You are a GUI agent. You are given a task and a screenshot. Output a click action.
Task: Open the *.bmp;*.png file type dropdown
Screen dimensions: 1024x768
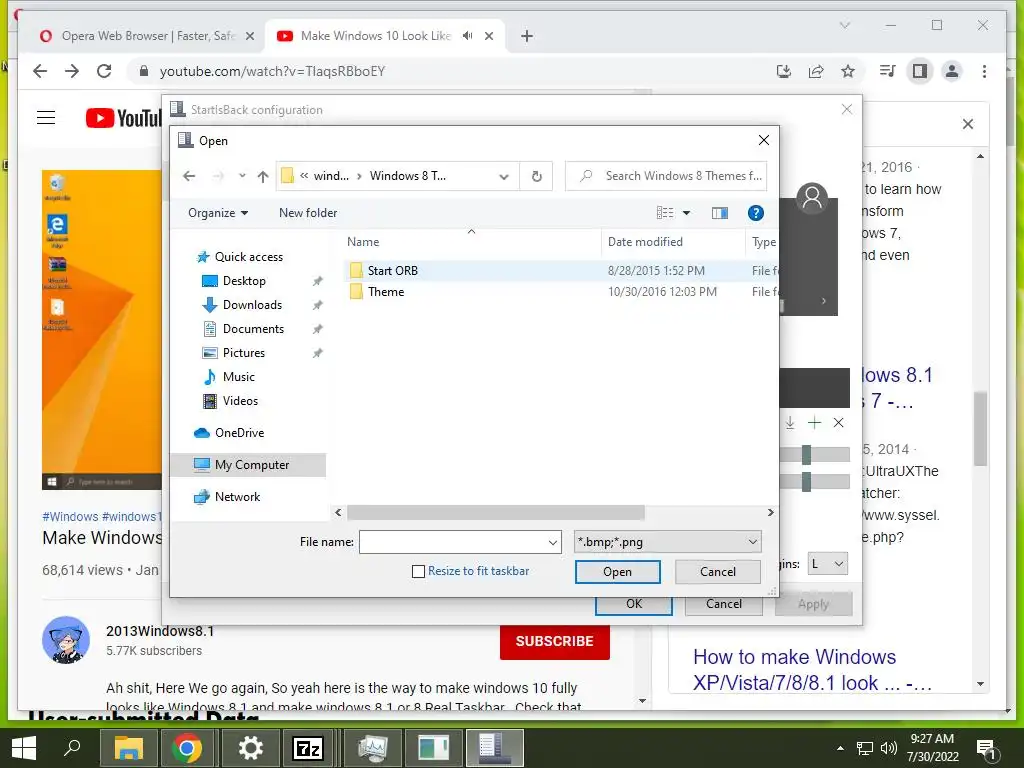tap(667, 542)
